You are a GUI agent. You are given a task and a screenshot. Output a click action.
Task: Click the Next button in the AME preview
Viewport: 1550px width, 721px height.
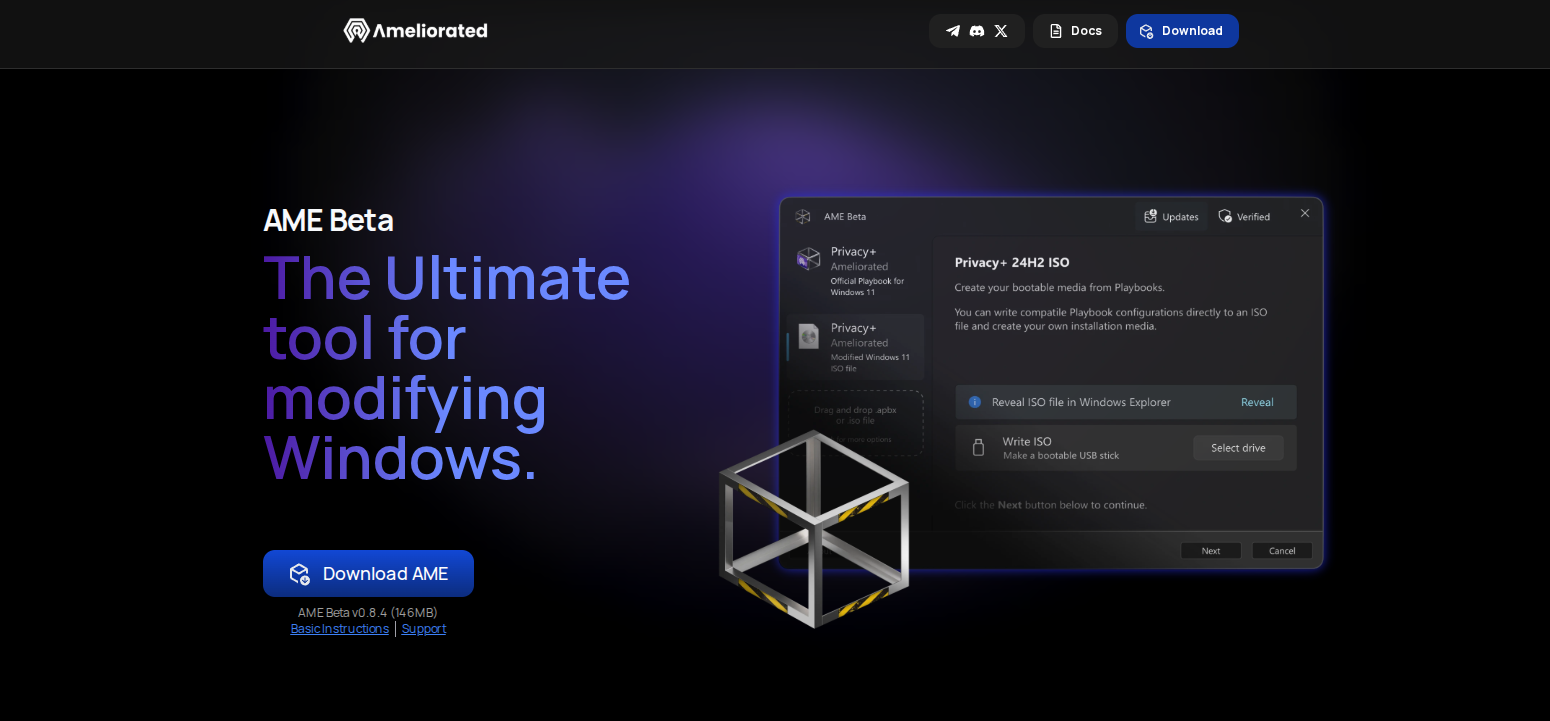[x=1211, y=551]
